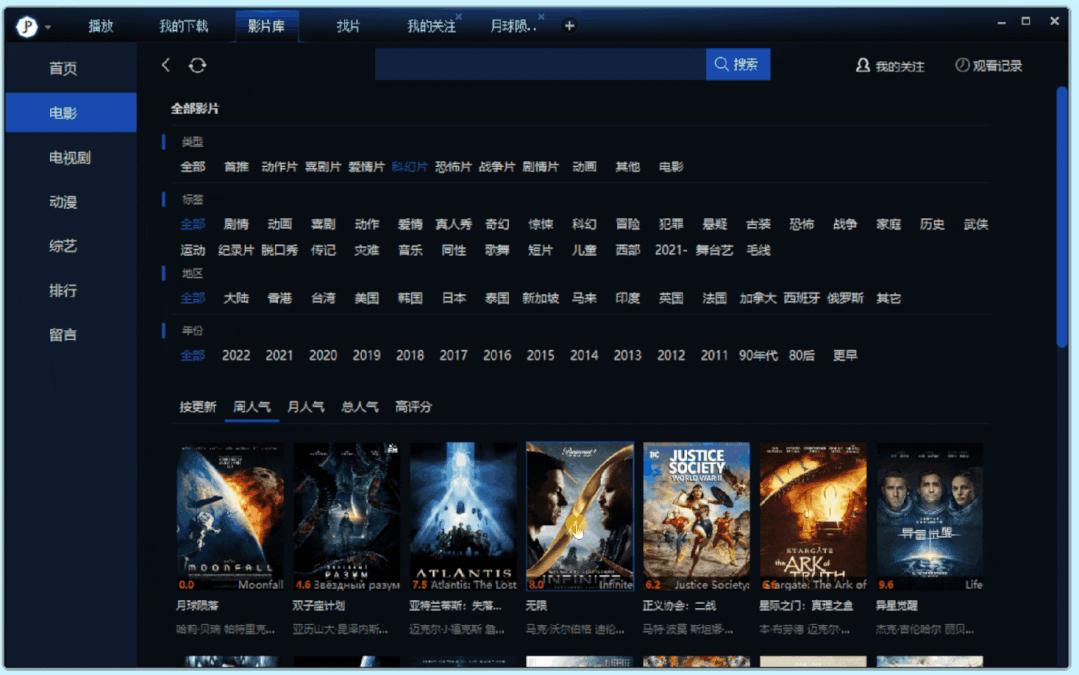The height and width of the screenshot is (675, 1079).
Task: Click the back arrow navigation icon
Action: click(x=165, y=65)
